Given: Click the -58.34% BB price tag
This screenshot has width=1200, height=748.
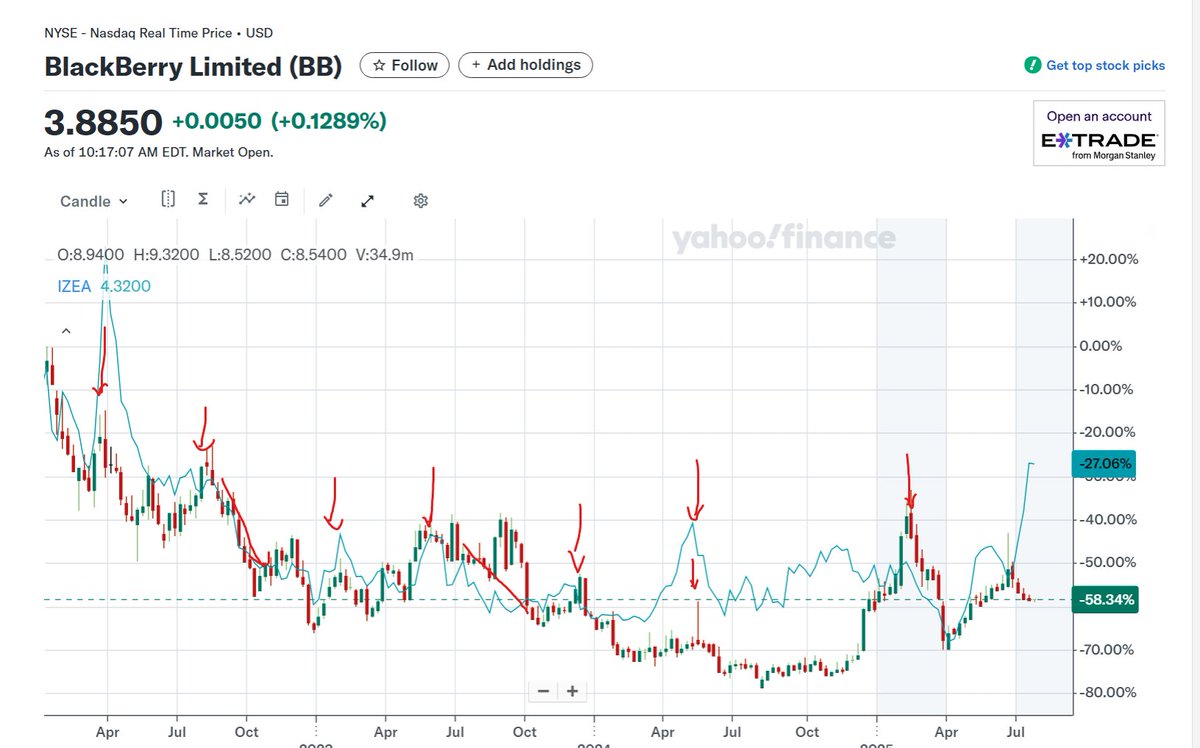Looking at the screenshot, I should click(x=1104, y=600).
